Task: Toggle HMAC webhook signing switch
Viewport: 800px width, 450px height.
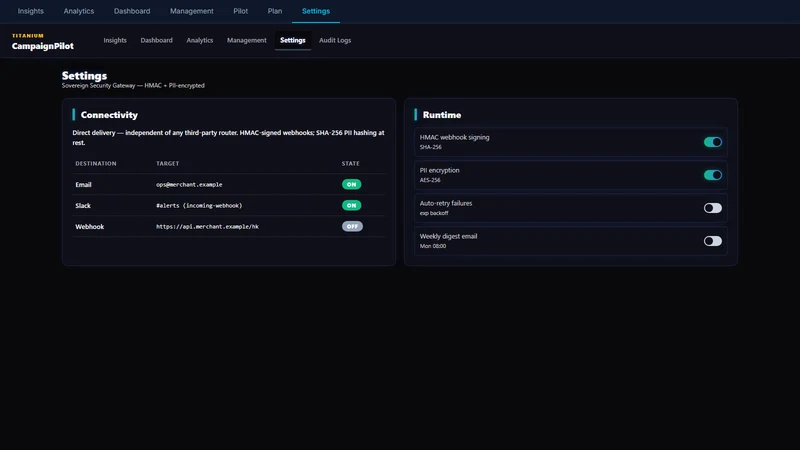Action: click(x=712, y=142)
